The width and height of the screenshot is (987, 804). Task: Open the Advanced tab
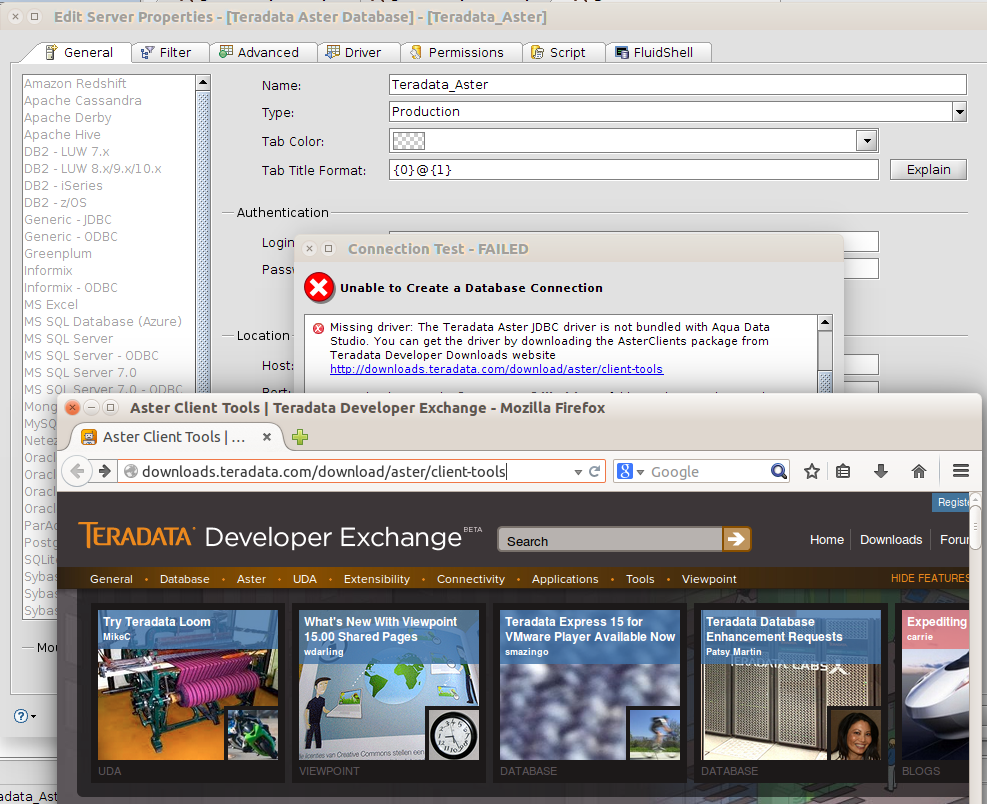tap(261, 52)
